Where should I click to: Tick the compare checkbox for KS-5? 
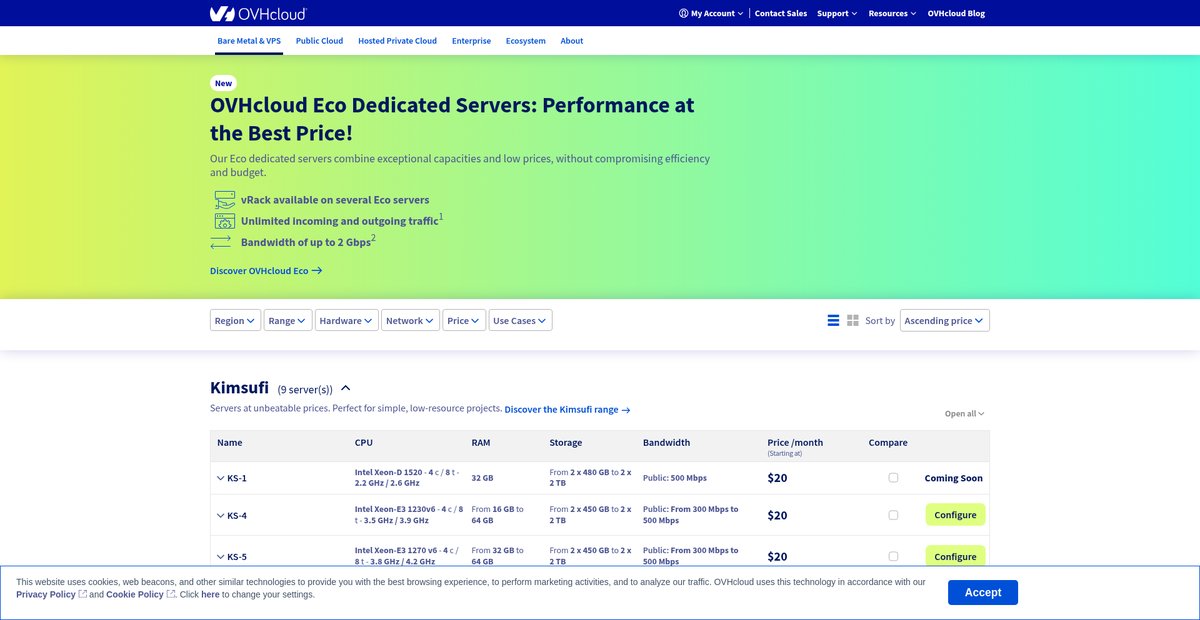tap(893, 556)
